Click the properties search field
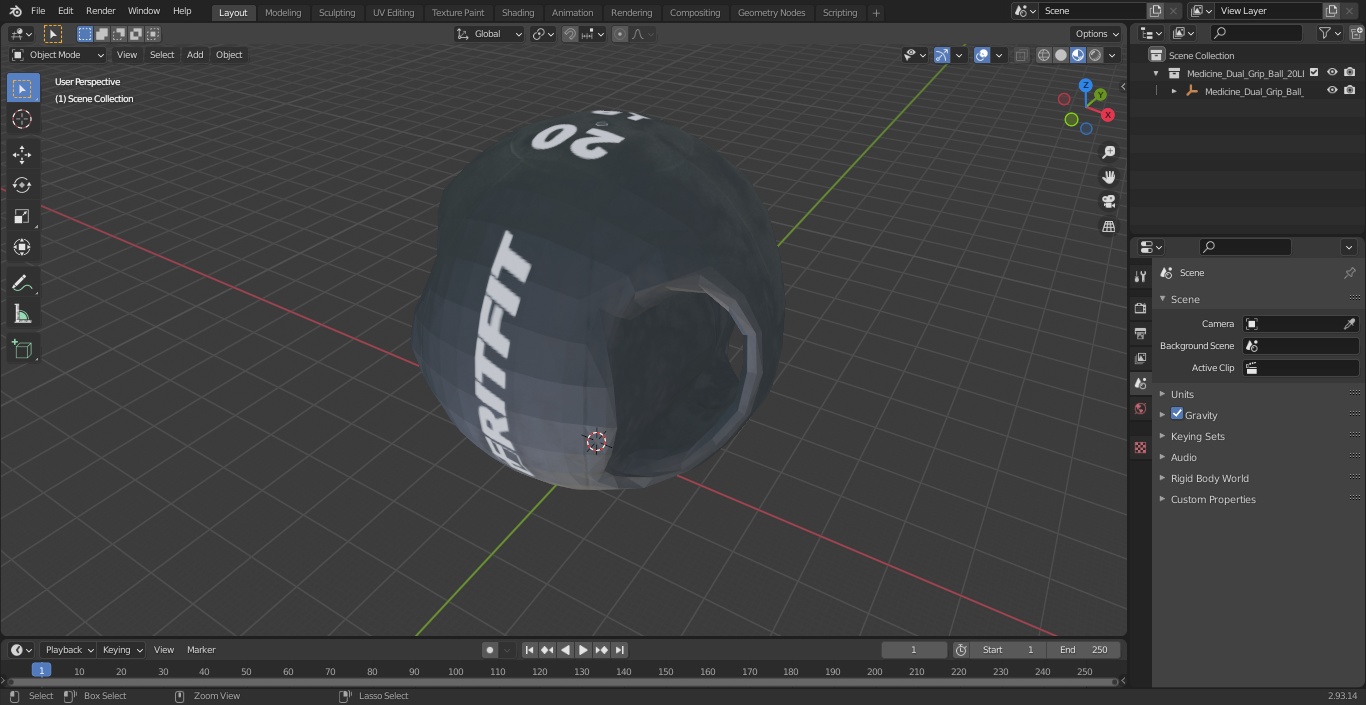This screenshot has width=1366, height=705. pyautogui.click(x=1245, y=247)
